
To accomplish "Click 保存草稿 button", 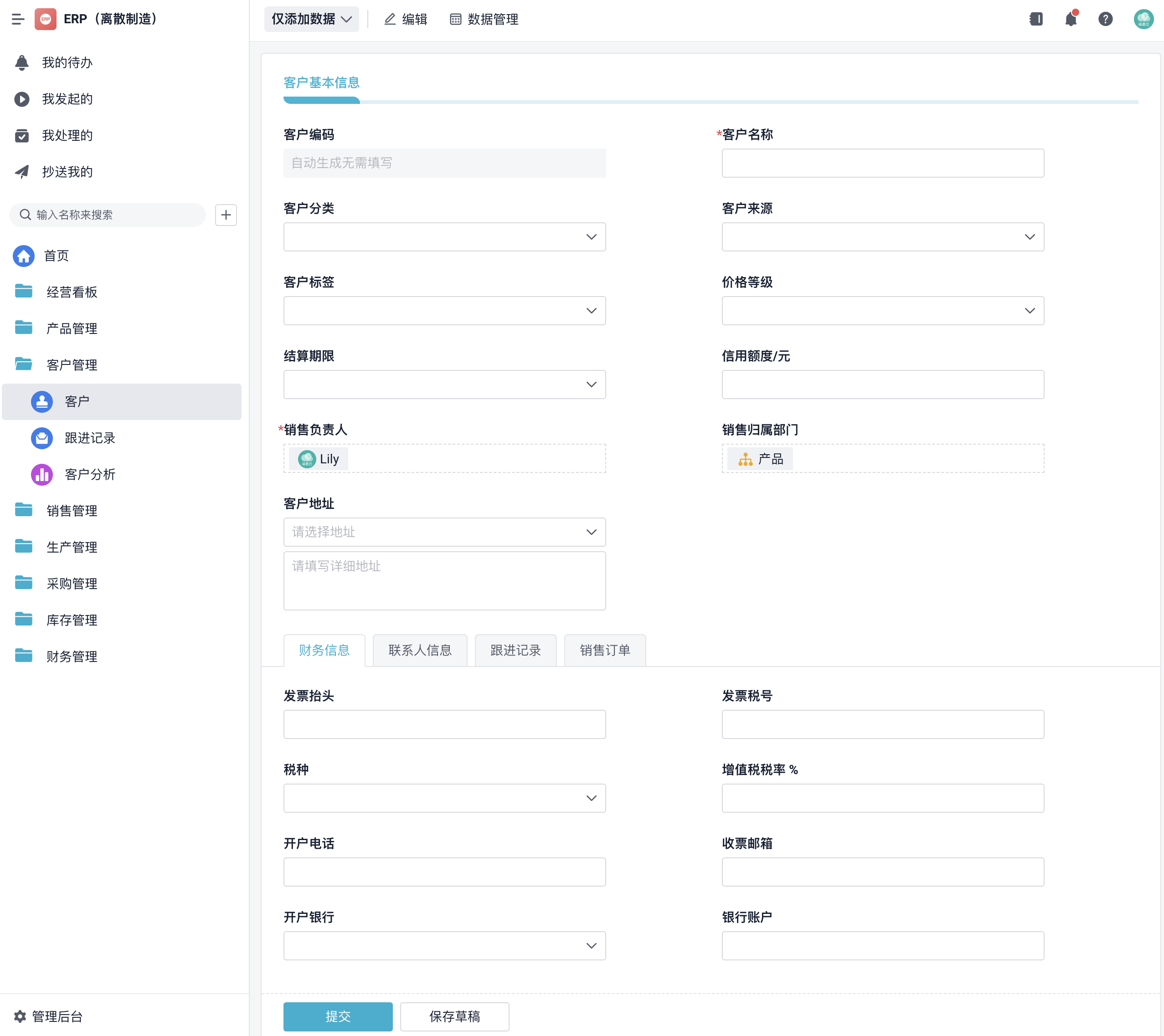I will (x=454, y=1016).
